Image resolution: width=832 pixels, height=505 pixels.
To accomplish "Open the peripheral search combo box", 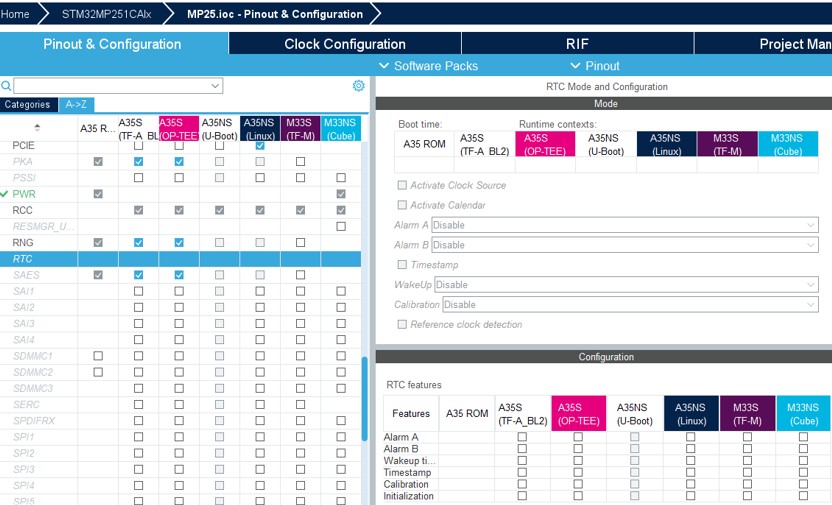I will 118,85.
